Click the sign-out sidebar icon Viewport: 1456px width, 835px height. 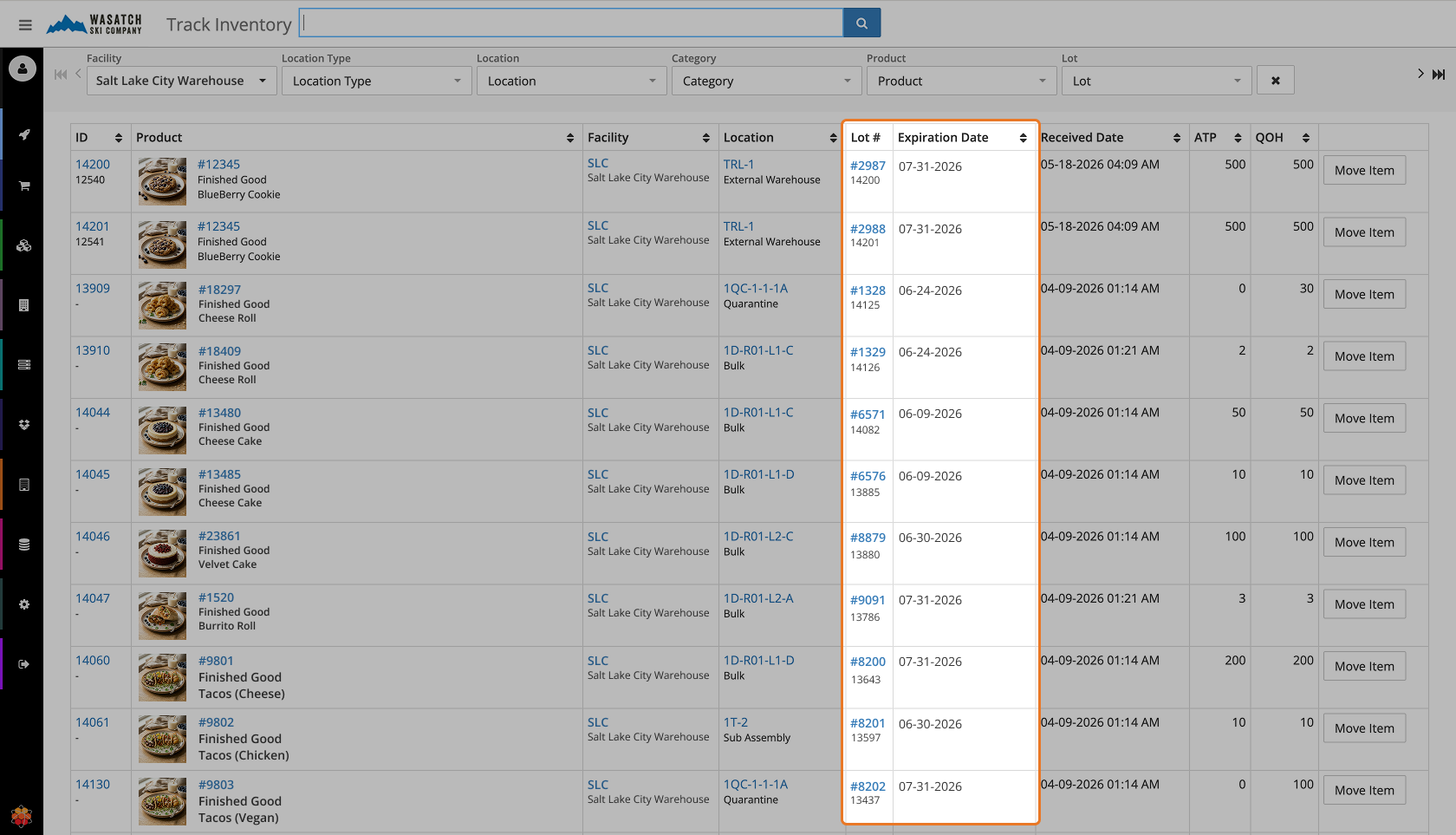(x=24, y=664)
